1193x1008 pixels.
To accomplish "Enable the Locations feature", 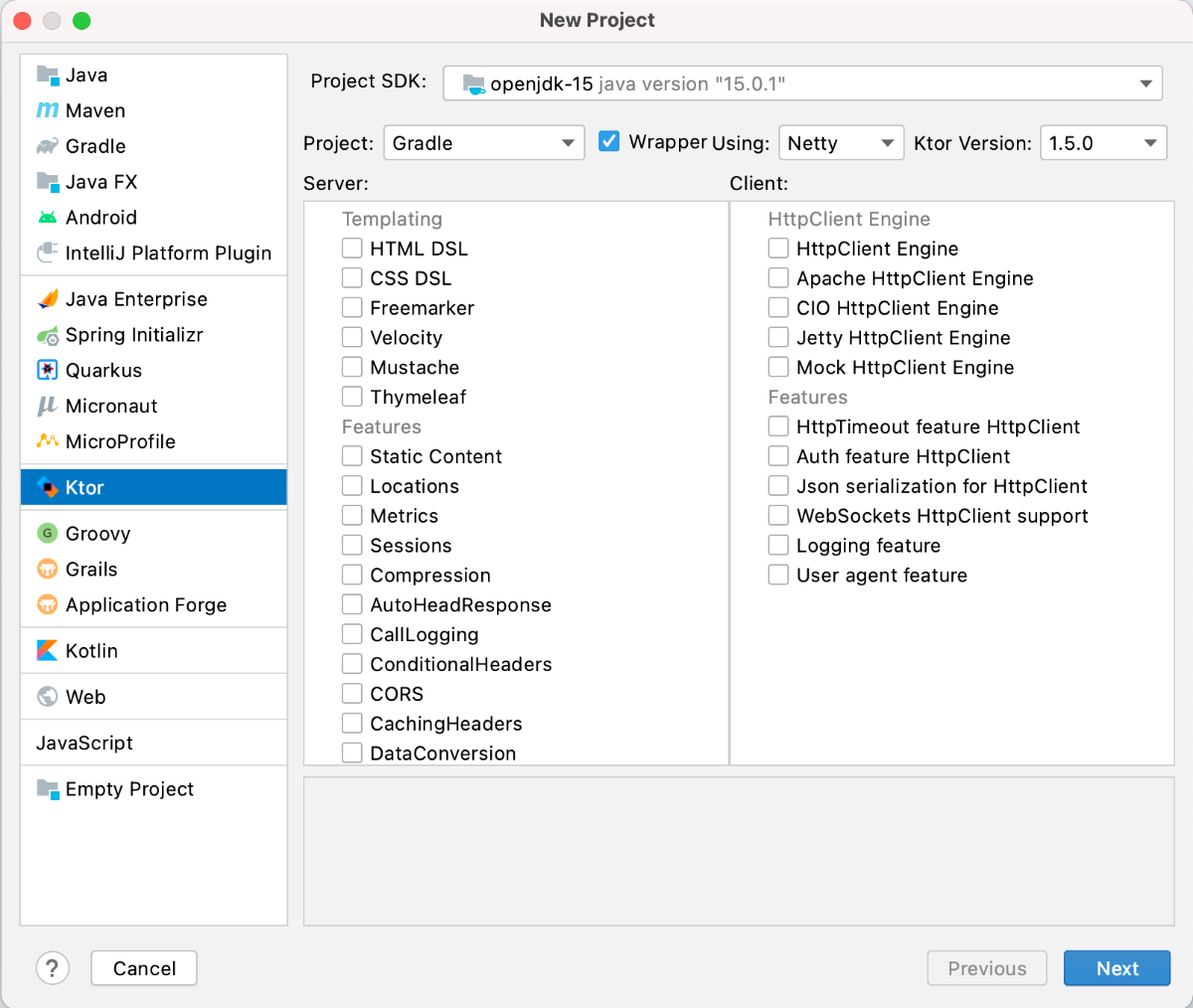I will click(352, 486).
